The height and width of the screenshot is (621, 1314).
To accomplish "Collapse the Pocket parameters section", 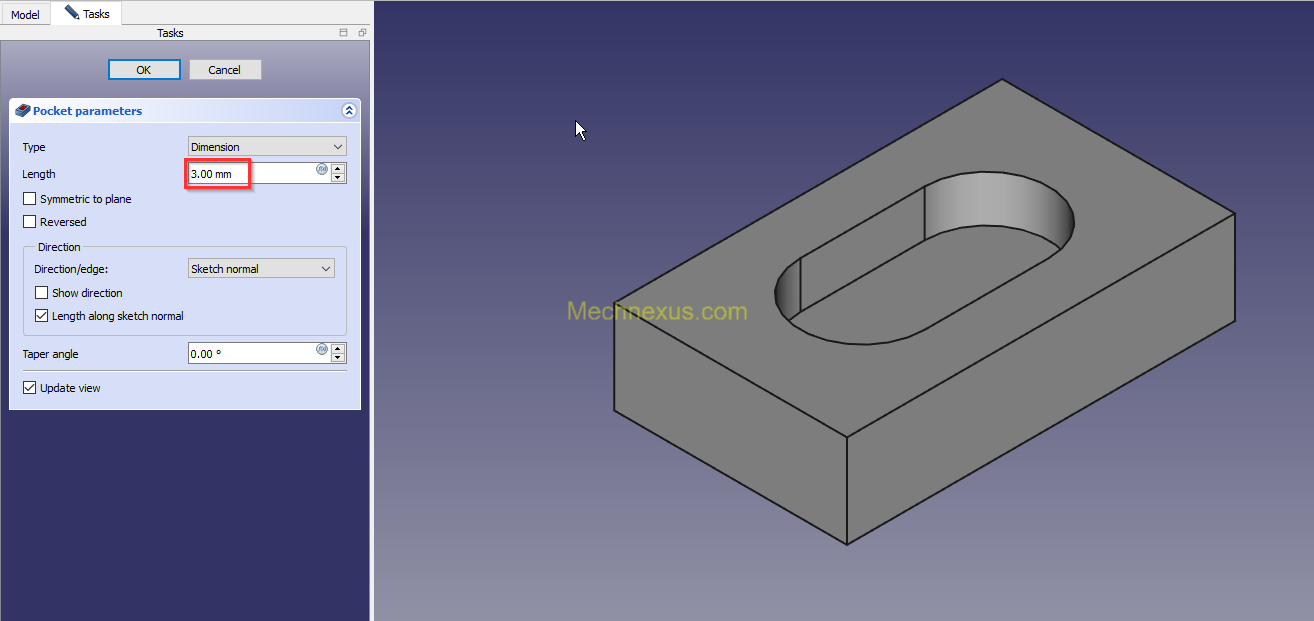I will point(349,111).
